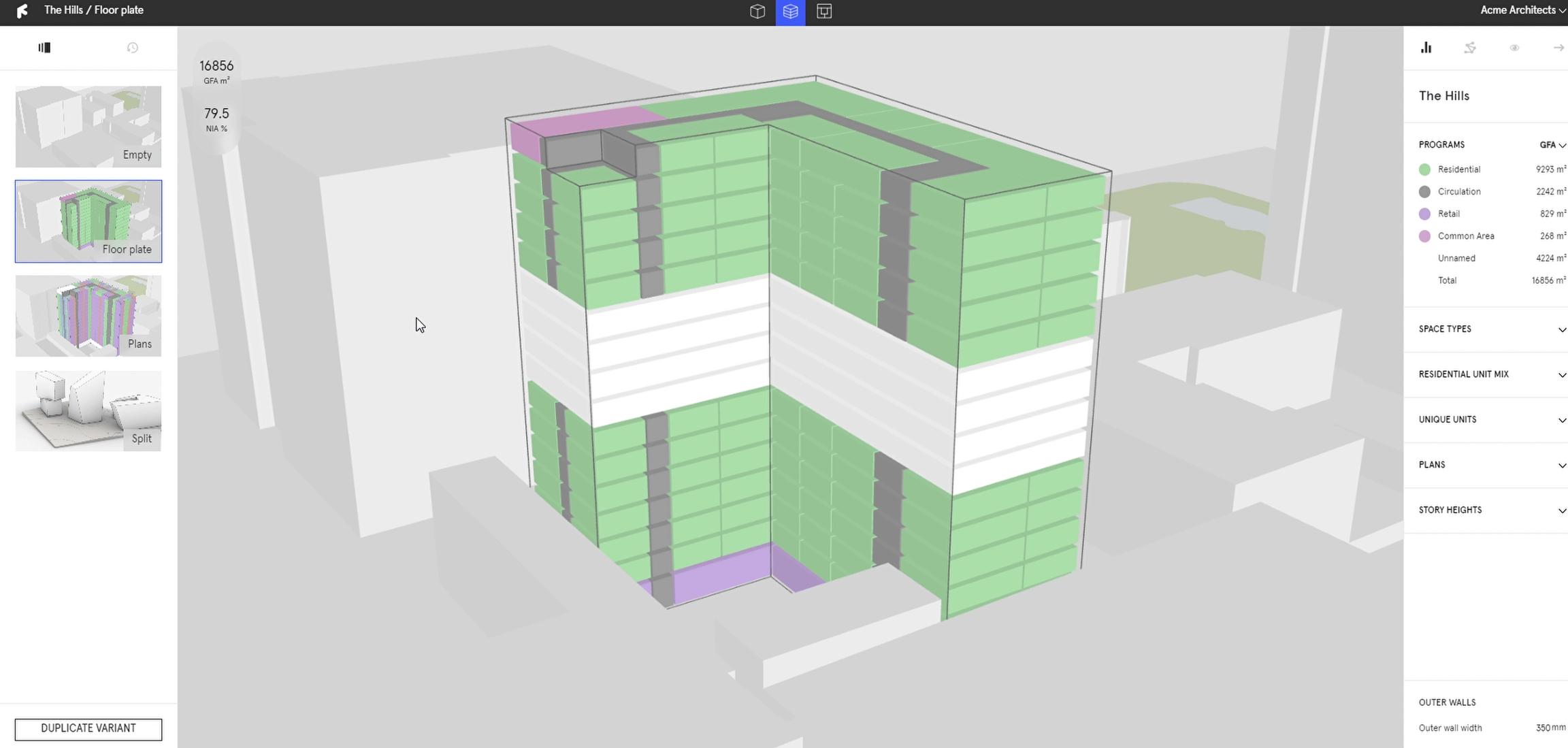Edit the outer wall width field

[1545, 728]
